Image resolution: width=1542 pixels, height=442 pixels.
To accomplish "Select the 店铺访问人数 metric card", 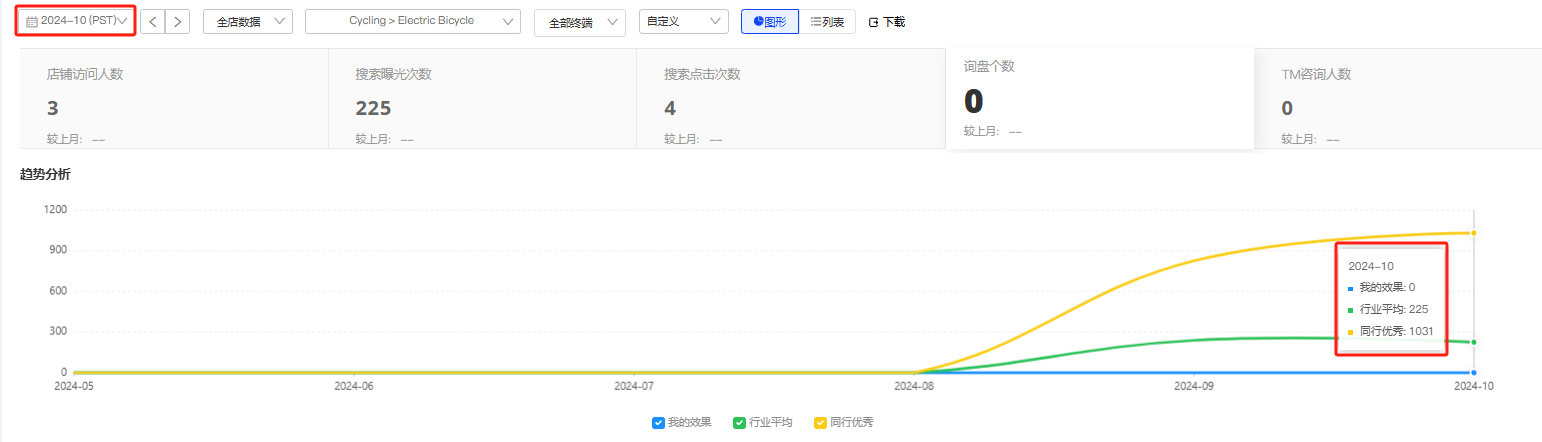I will (x=174, y=100).
